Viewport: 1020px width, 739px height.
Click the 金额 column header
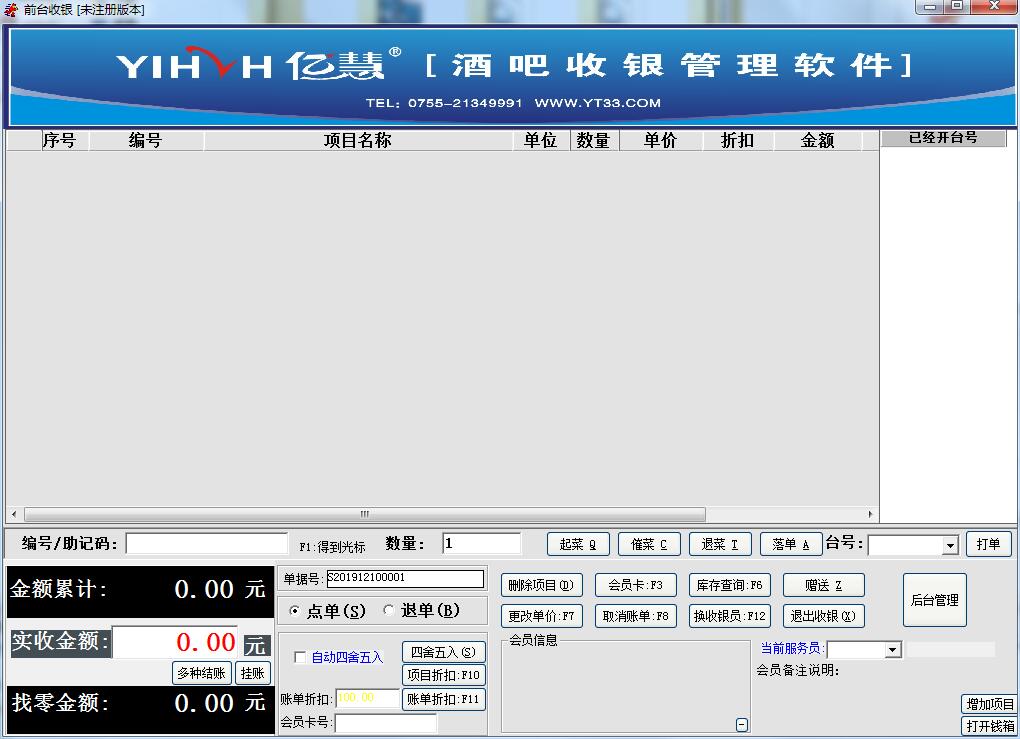[818, 141]
